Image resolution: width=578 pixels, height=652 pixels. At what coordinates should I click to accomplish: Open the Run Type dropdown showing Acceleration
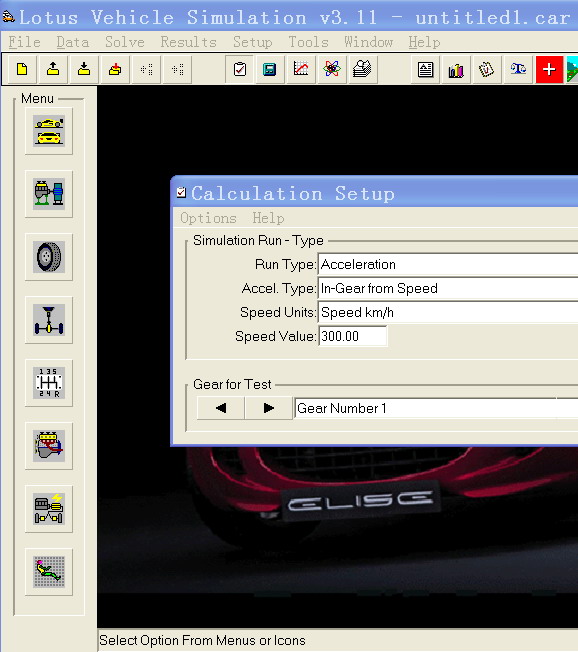(448, 264)
